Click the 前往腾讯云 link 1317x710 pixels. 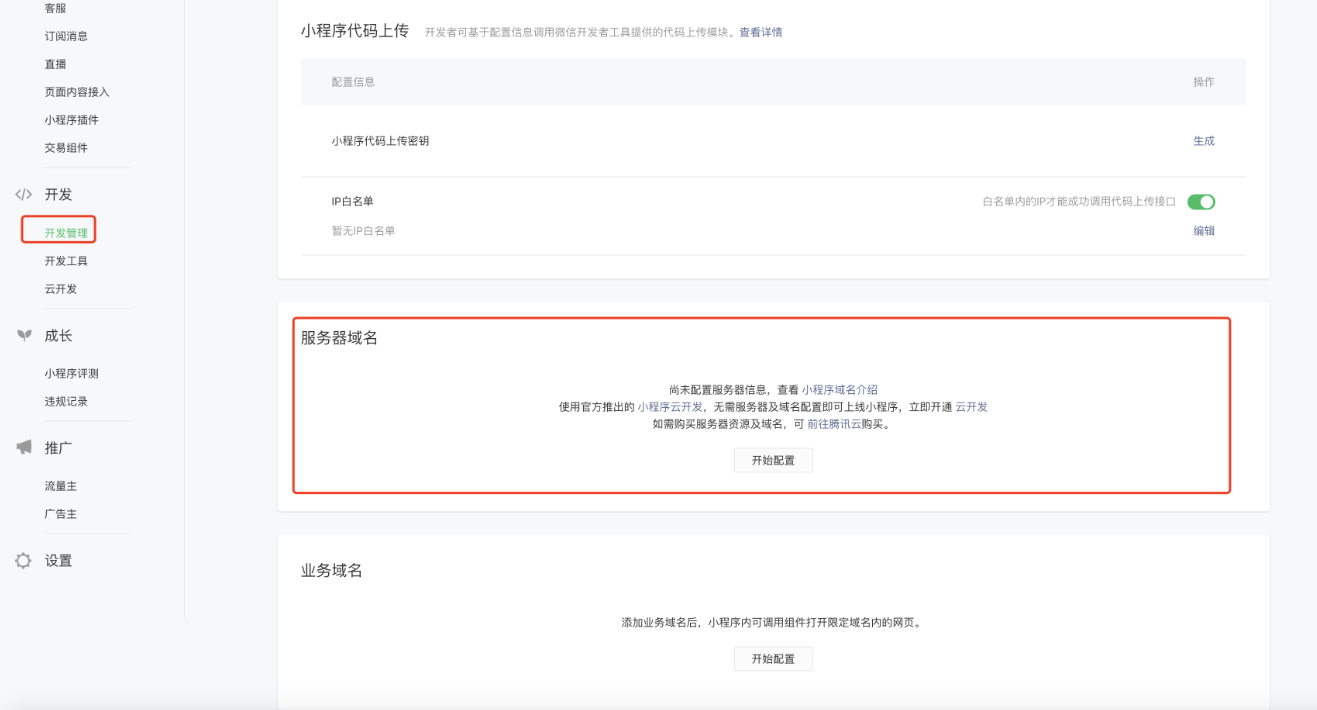[833, 424]
